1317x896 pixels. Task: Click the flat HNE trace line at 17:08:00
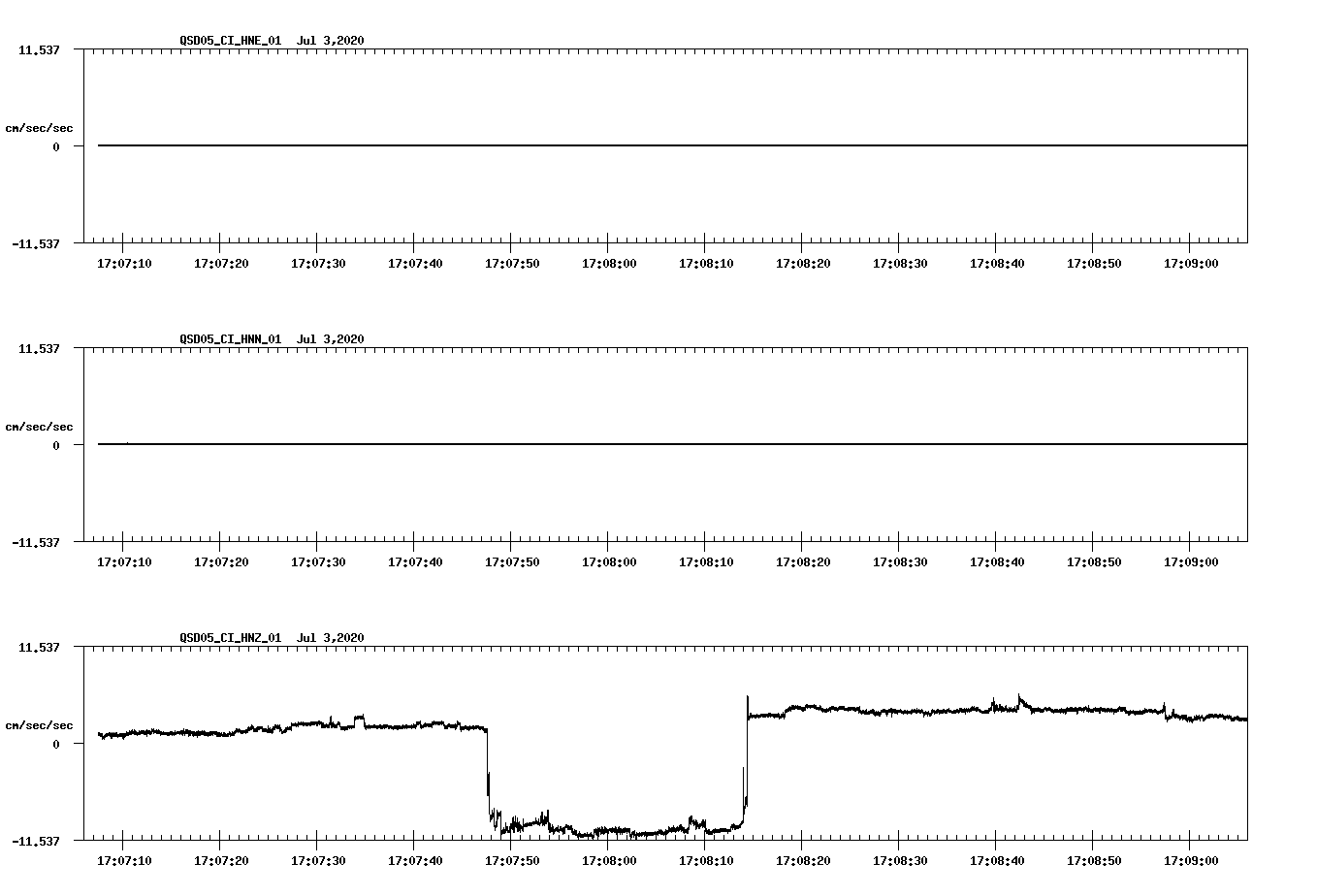point(608,145)
